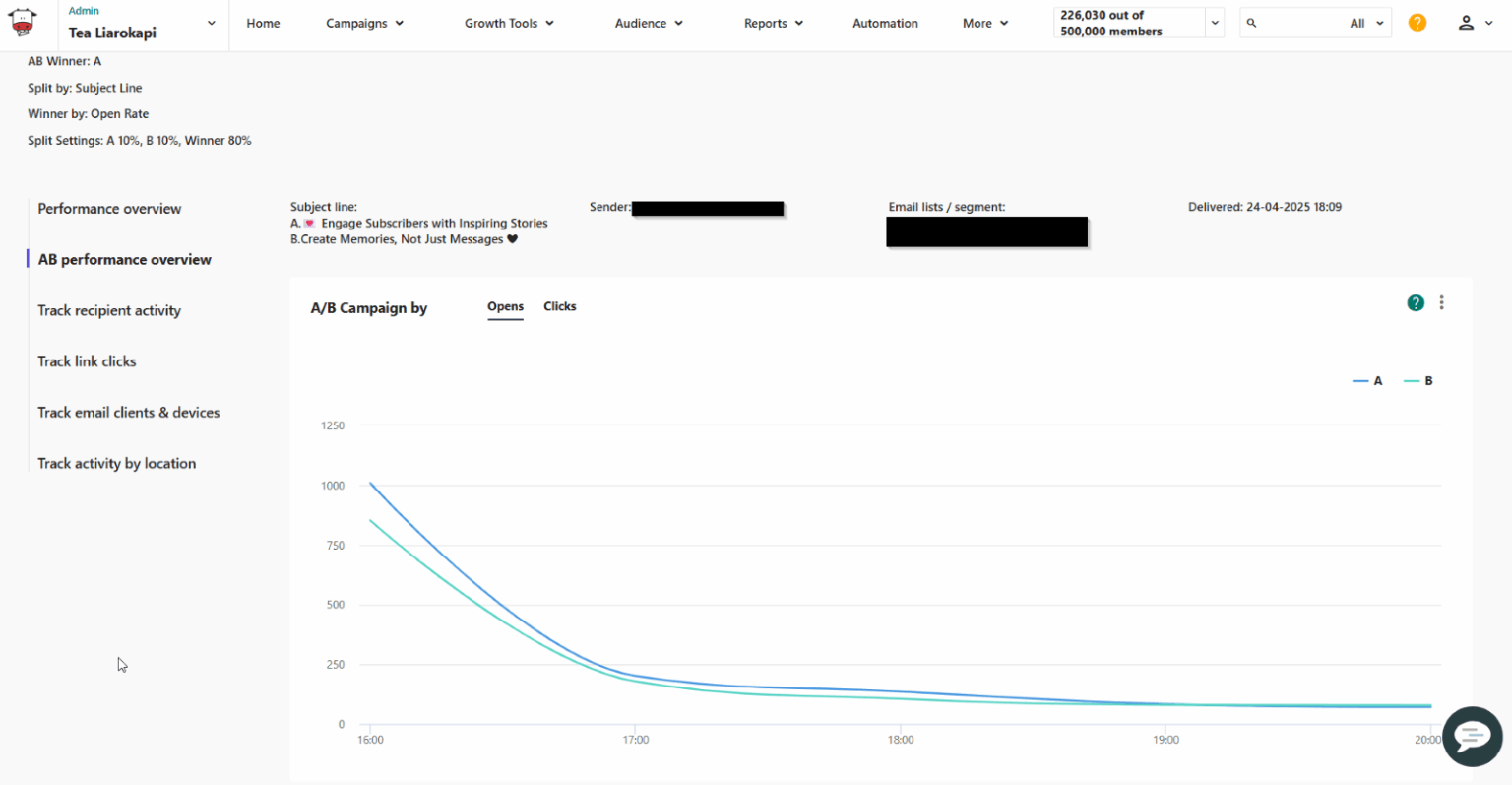1512x785 pixels.
Task: Click the Split by: Subject Line text
Action: [85, 88]
